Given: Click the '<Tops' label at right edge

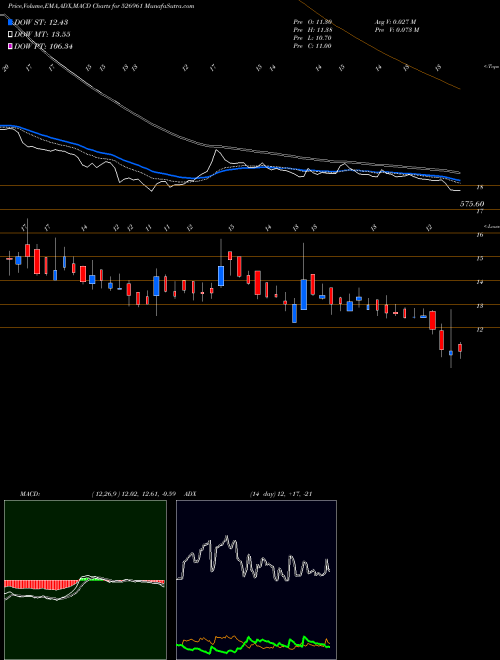Looking at the screenshot, I should tap(492, 67).
